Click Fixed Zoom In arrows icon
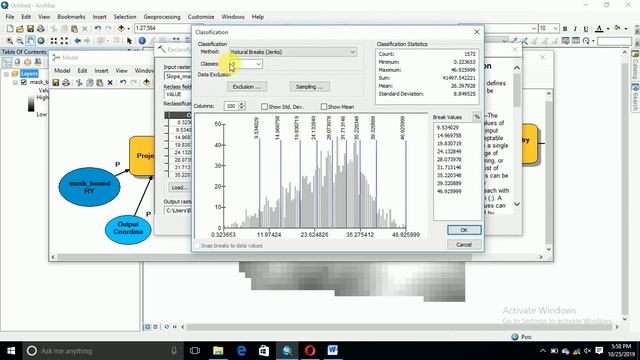Screen dimensions: 640x360 (x=54, y=41)
